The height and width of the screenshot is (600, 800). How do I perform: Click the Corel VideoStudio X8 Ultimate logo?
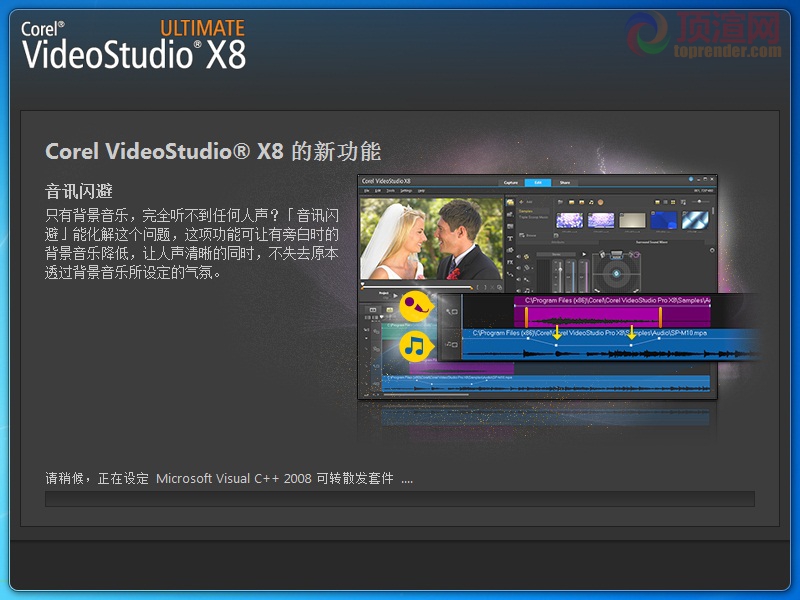coord(134,44)
